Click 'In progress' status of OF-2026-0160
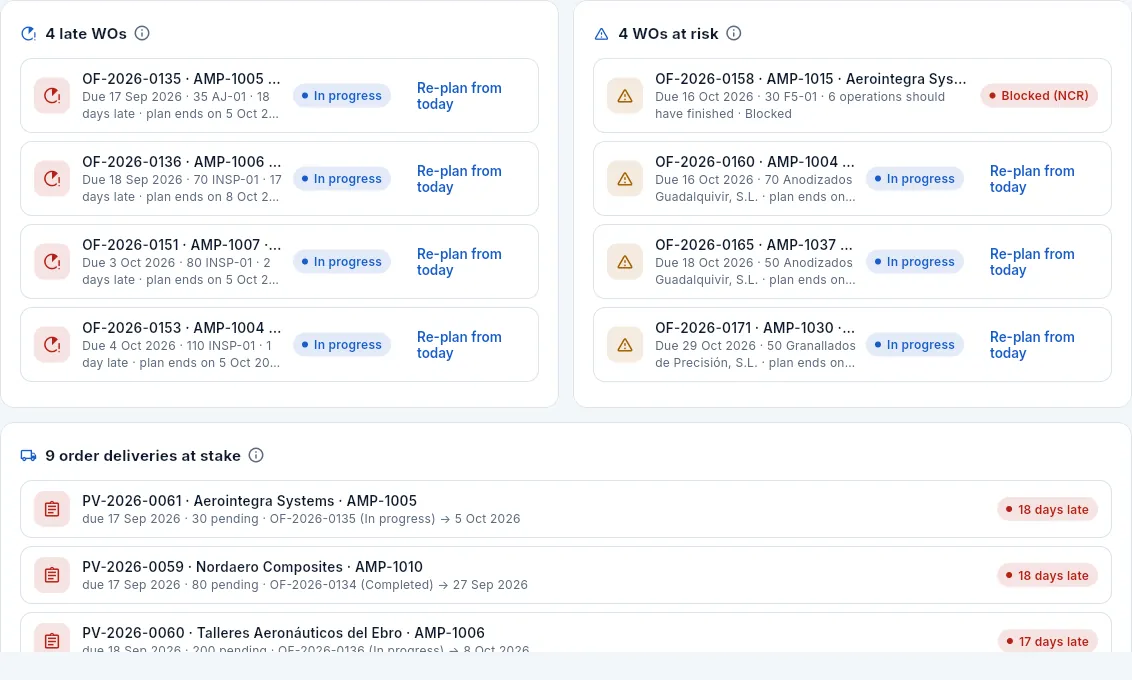1132x680 pixels. coord(915,179)
